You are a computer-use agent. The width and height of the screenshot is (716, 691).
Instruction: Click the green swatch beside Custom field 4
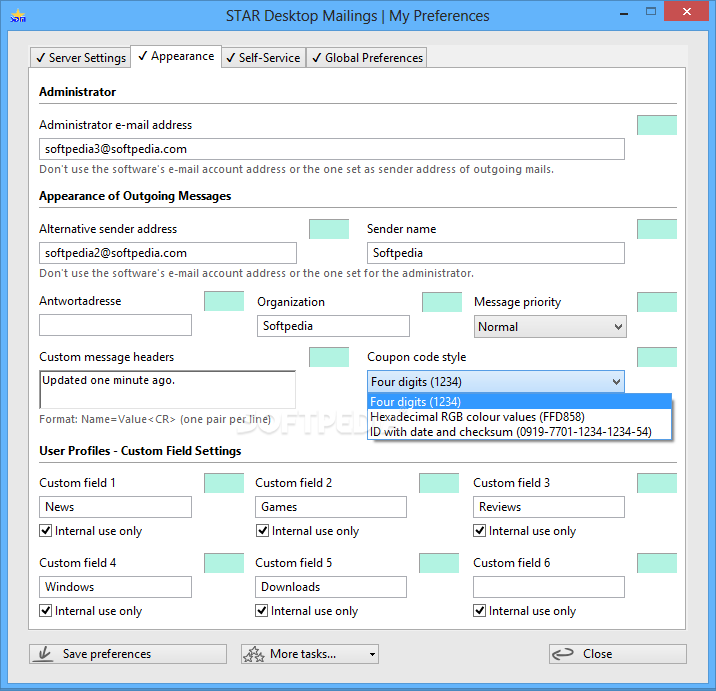pyautogui.click(x=224, y=563)
